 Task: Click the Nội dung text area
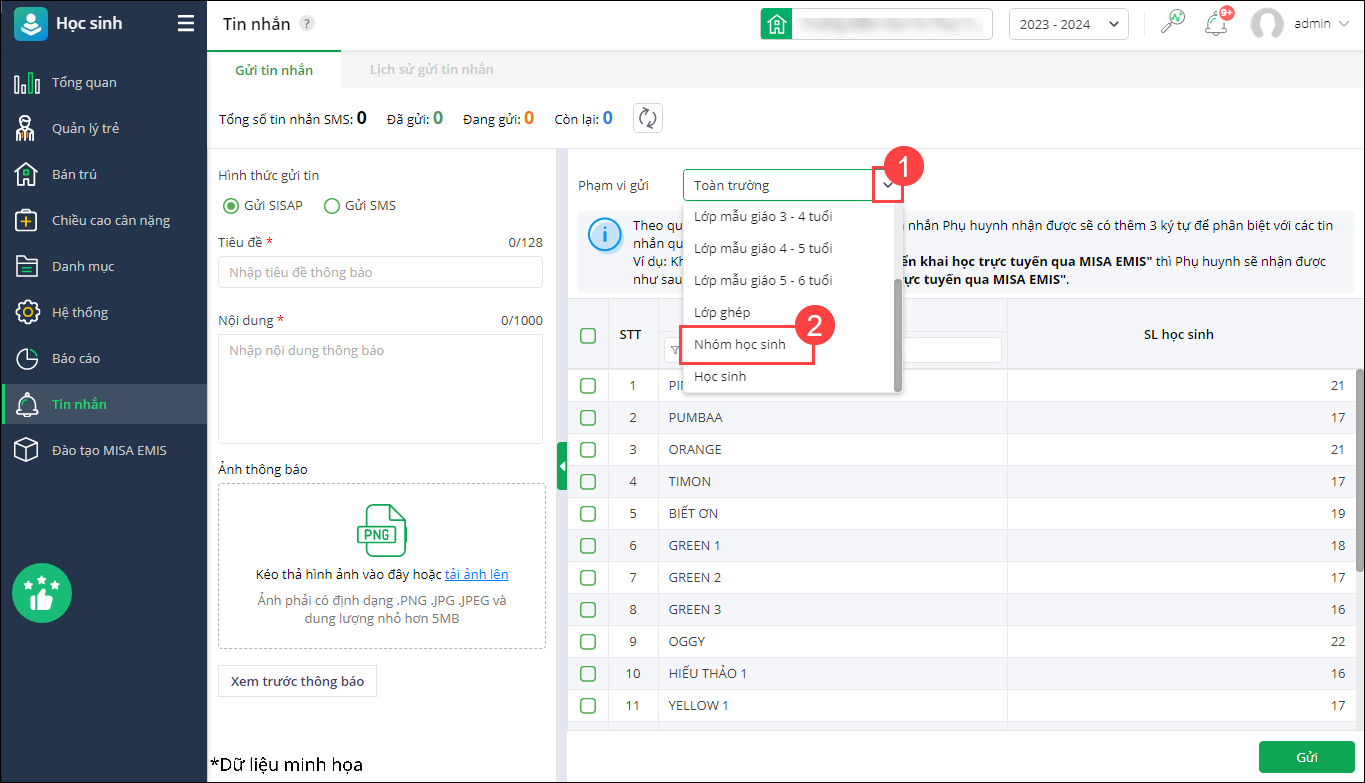pyautogui.click(x=380, y=387)
